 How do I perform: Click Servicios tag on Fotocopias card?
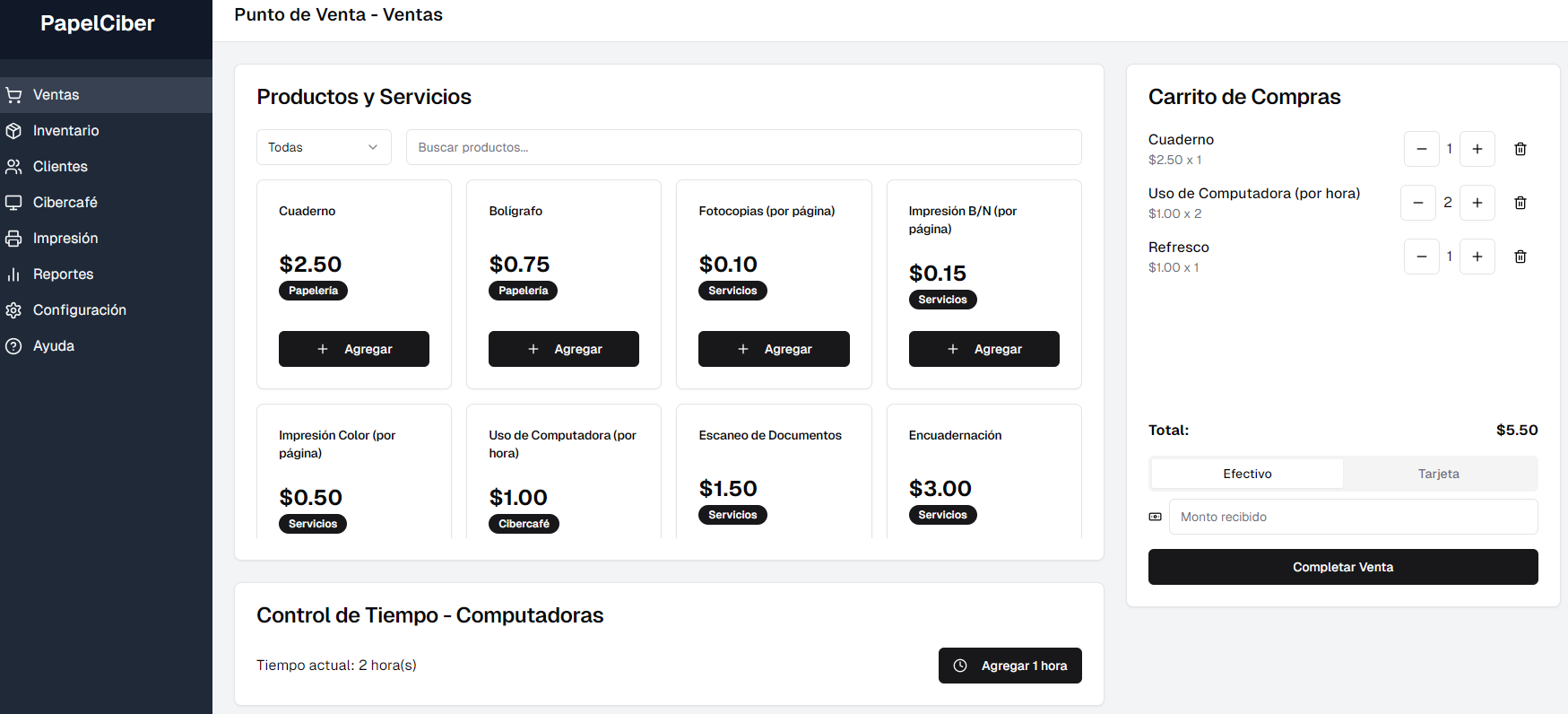point(732,291)
